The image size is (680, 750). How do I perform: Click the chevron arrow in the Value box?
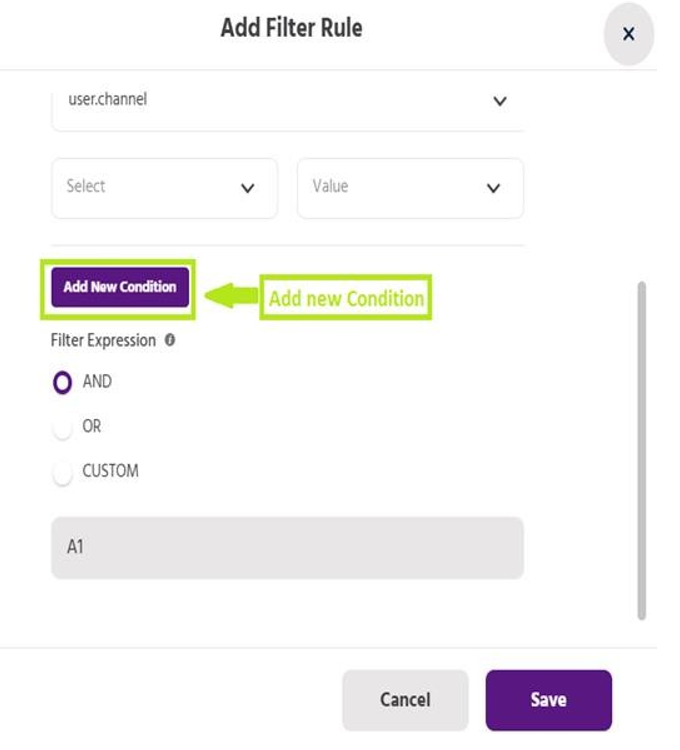tap(493, 188)
